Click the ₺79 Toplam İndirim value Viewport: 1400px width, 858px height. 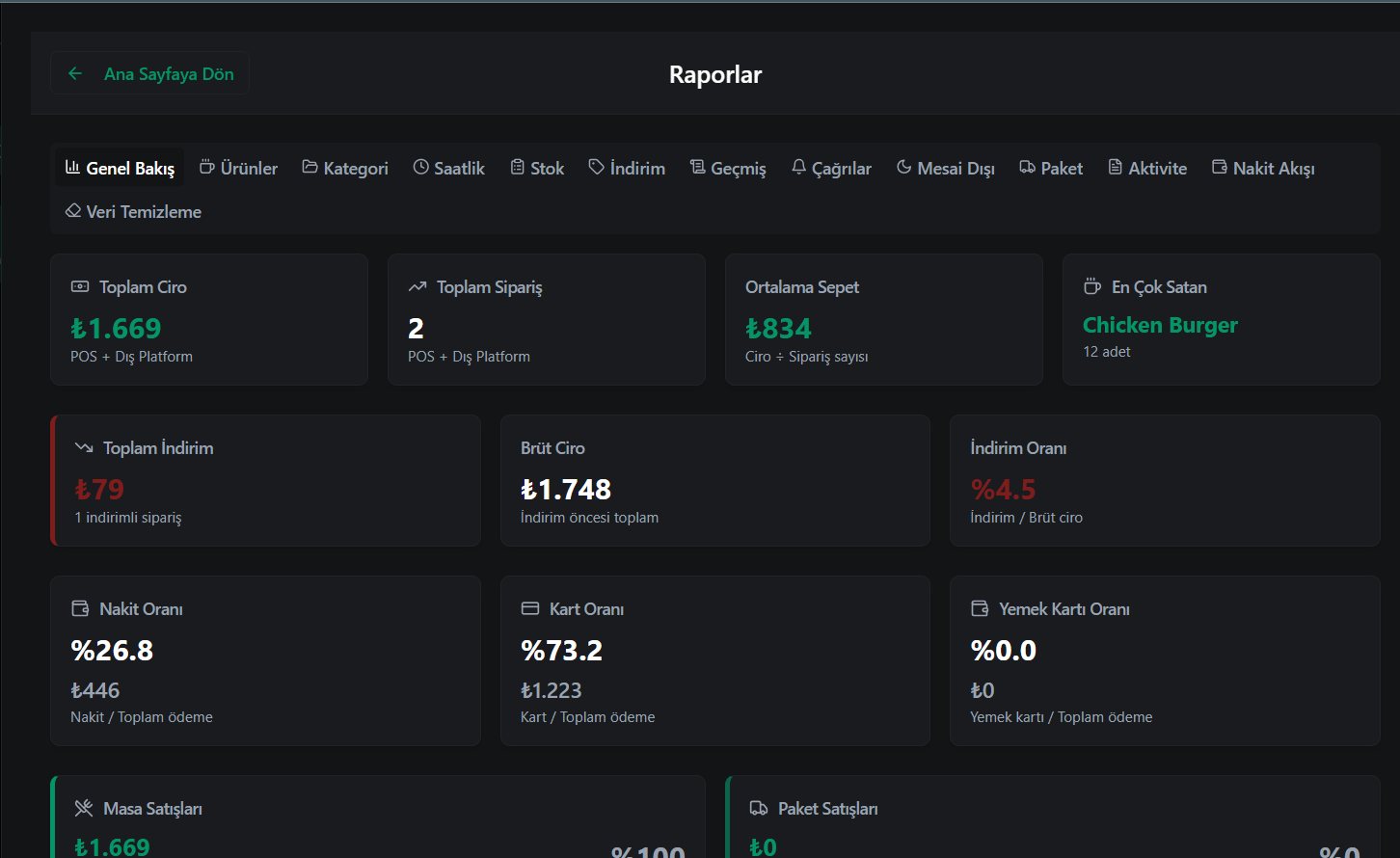click(99, 490)
